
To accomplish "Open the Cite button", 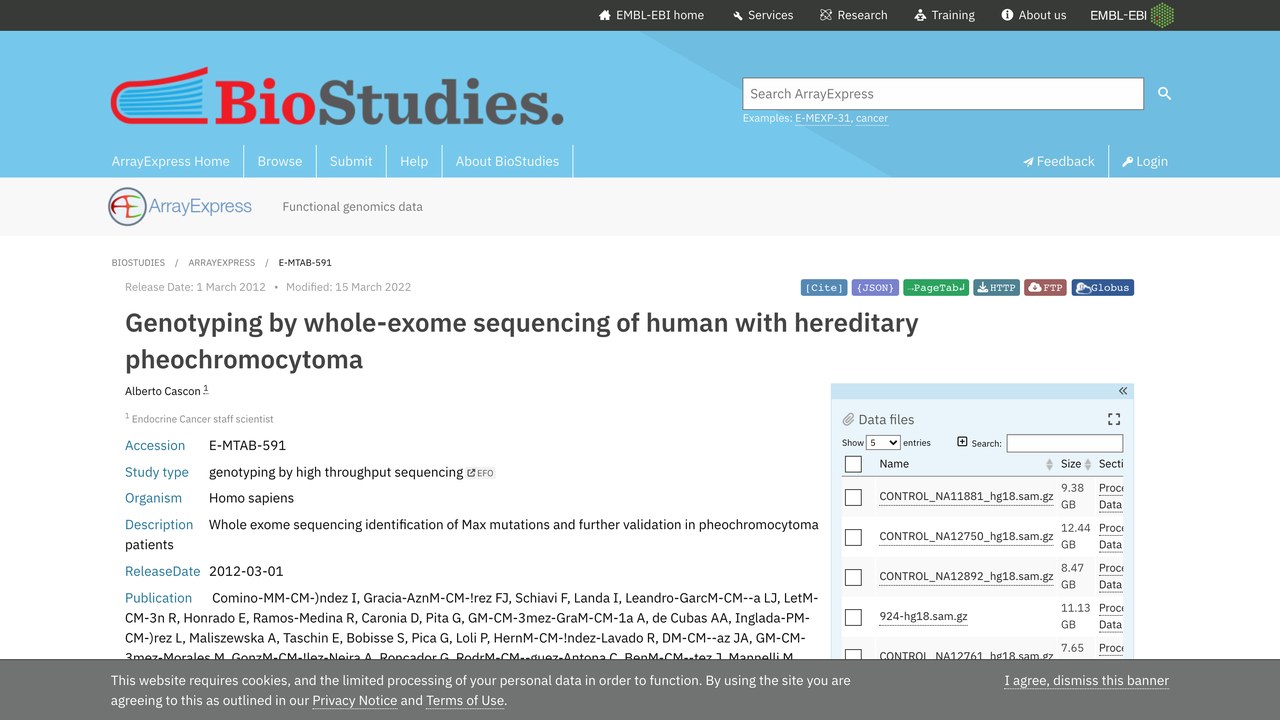I will pyautogui.click(x=824, y=288).
